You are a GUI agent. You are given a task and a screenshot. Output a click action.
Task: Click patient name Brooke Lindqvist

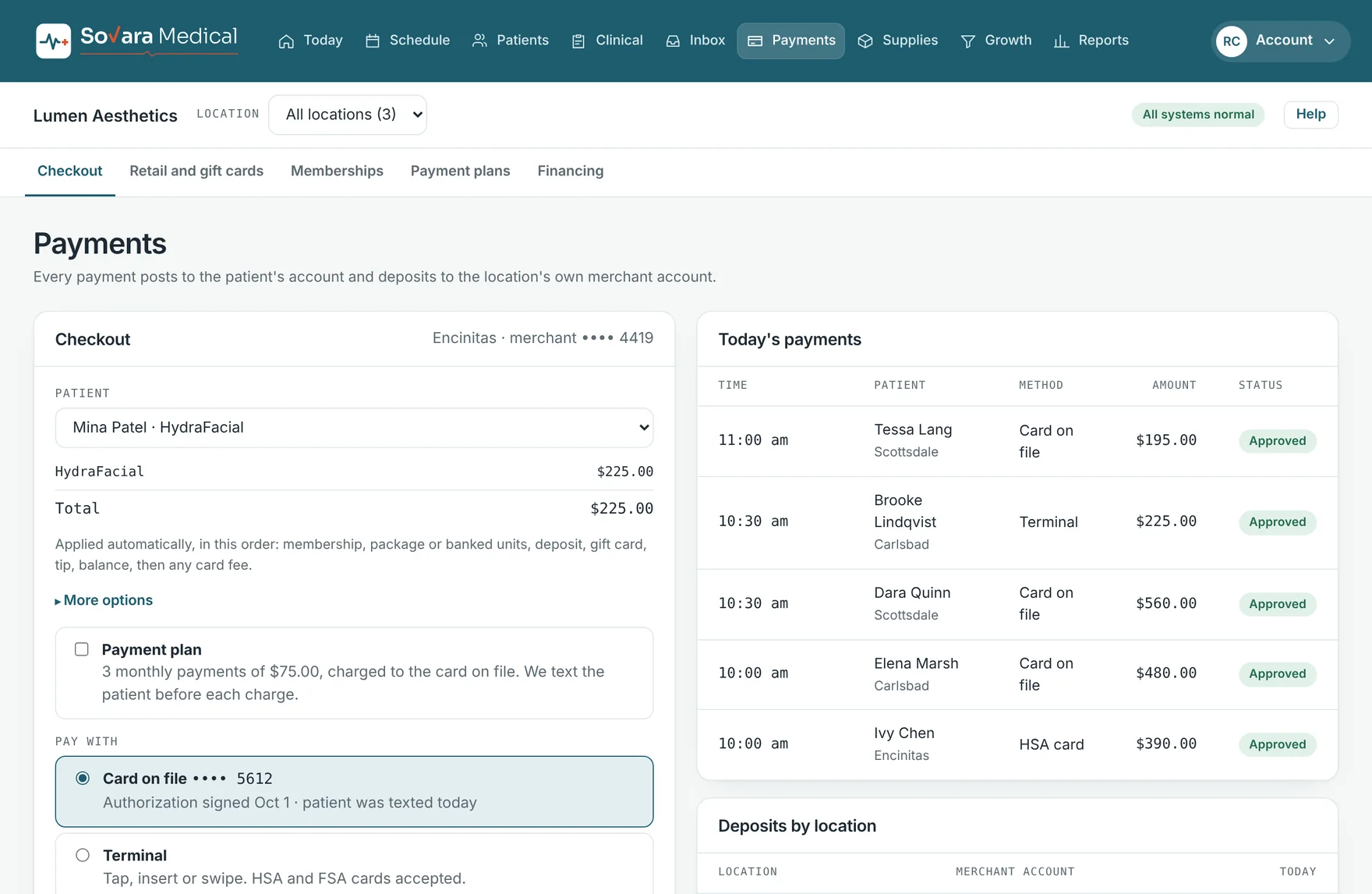[x=905, y=511]
